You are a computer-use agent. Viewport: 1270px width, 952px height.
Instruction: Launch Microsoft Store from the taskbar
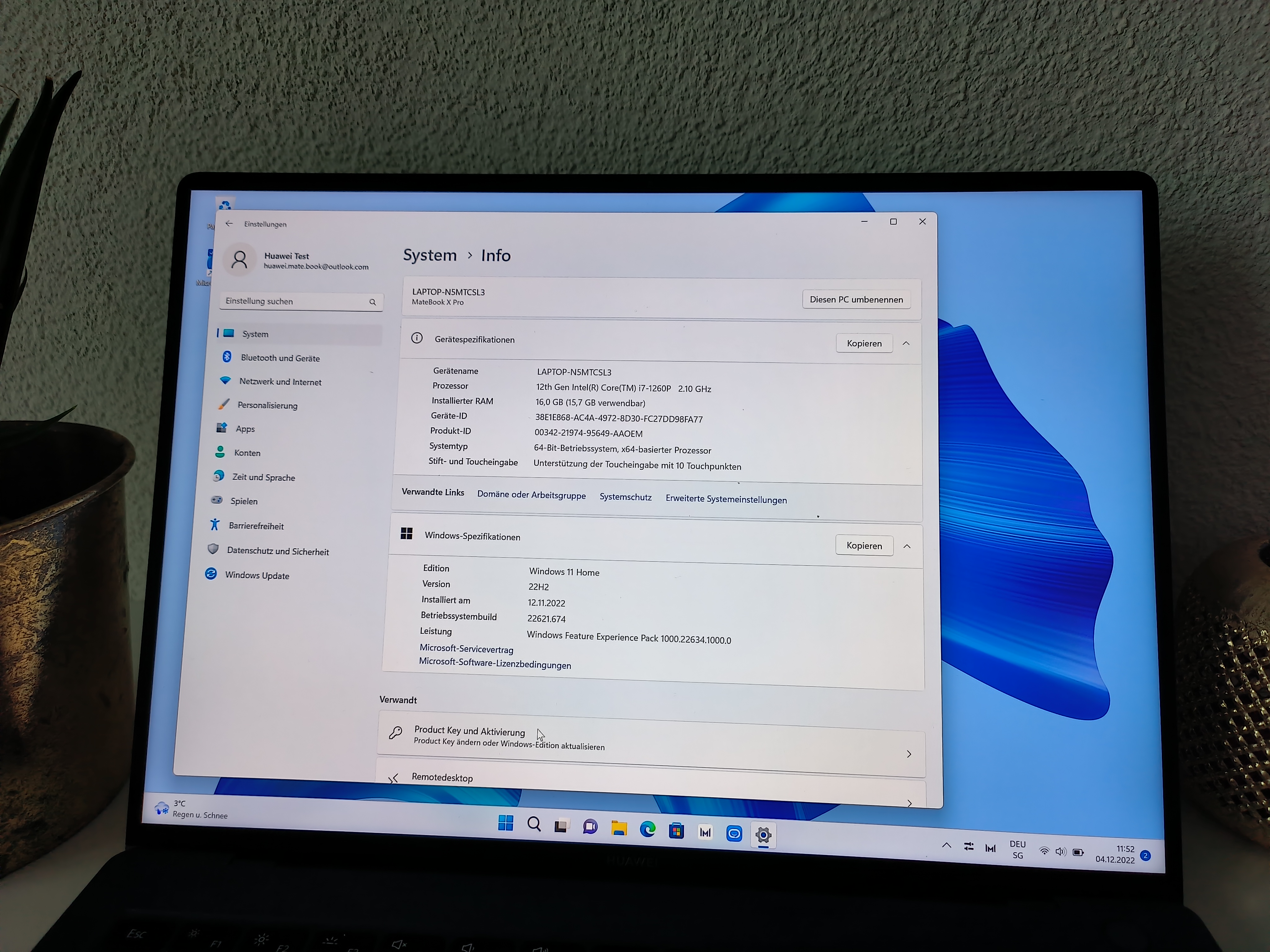point(676,830)
